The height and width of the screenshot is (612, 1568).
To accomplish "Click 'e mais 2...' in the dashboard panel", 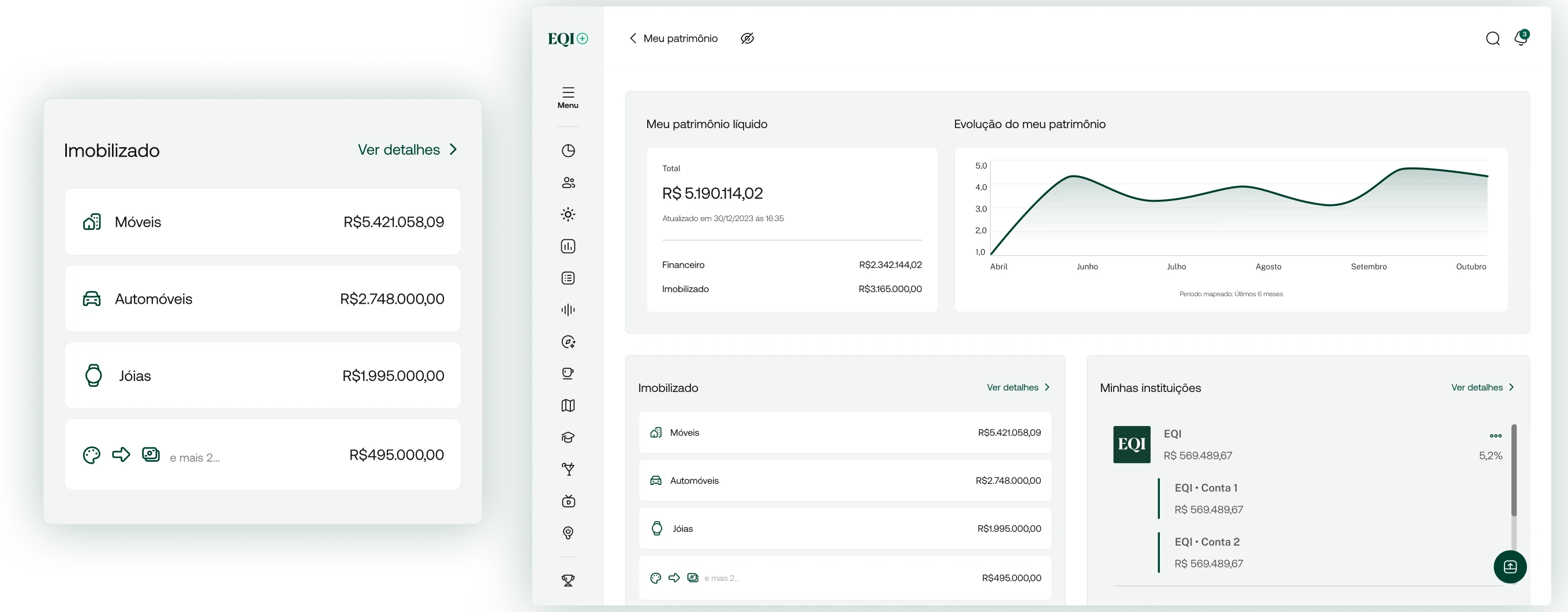I will click(x=721, y=579).
